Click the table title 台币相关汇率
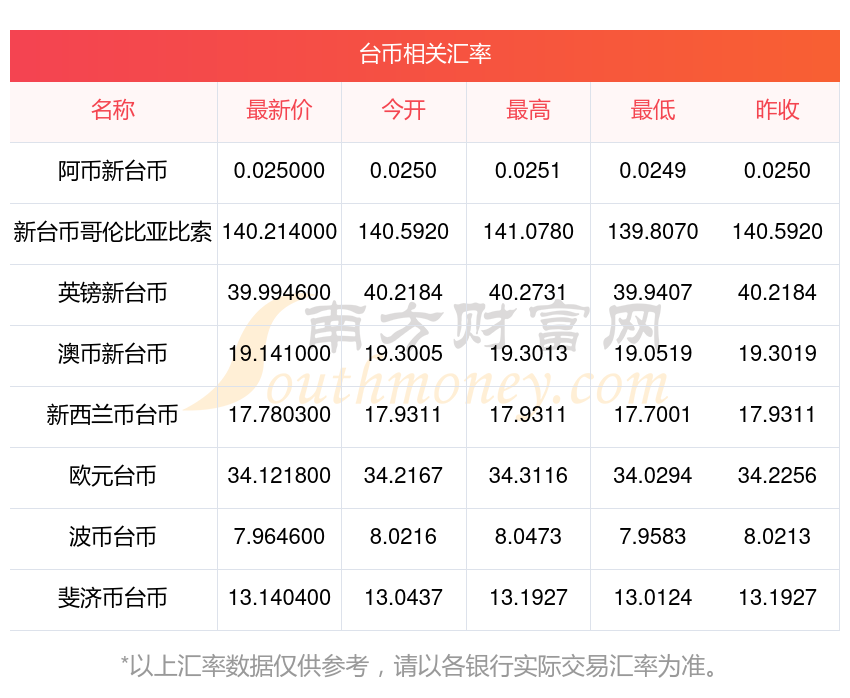 (425, 54)
